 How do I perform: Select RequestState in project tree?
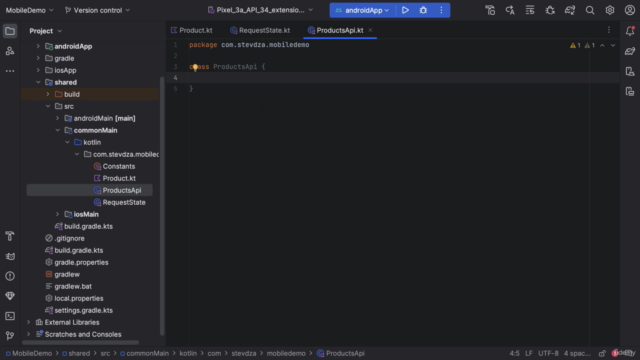124,202
